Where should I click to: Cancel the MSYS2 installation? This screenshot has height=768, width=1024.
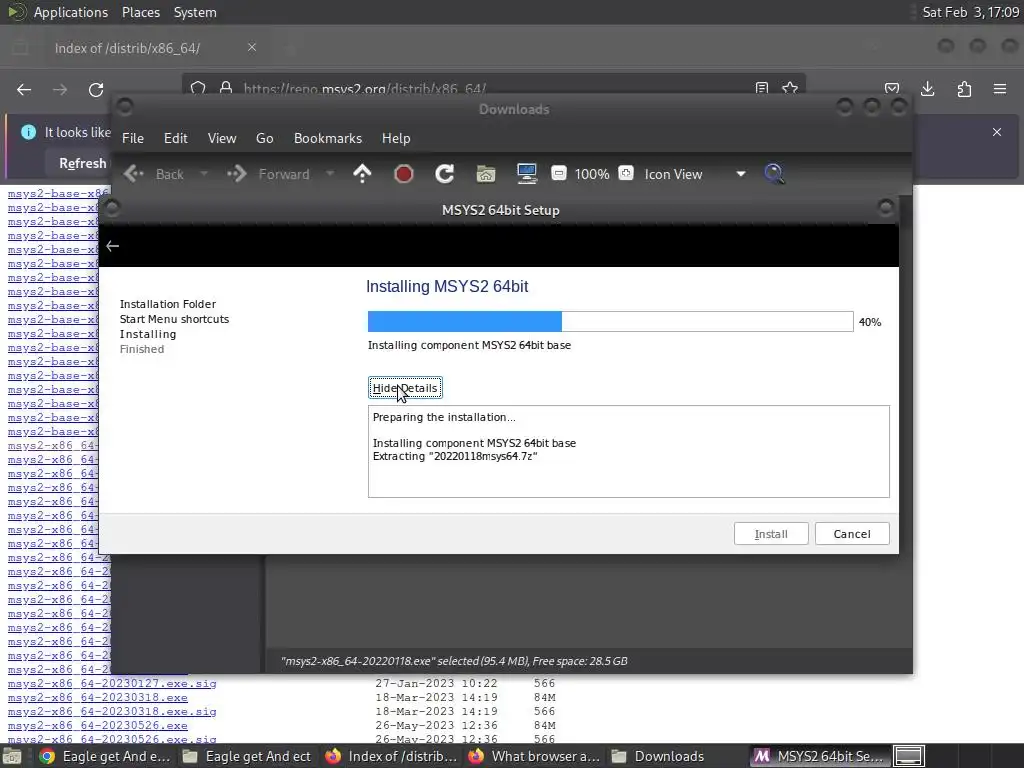852,534
